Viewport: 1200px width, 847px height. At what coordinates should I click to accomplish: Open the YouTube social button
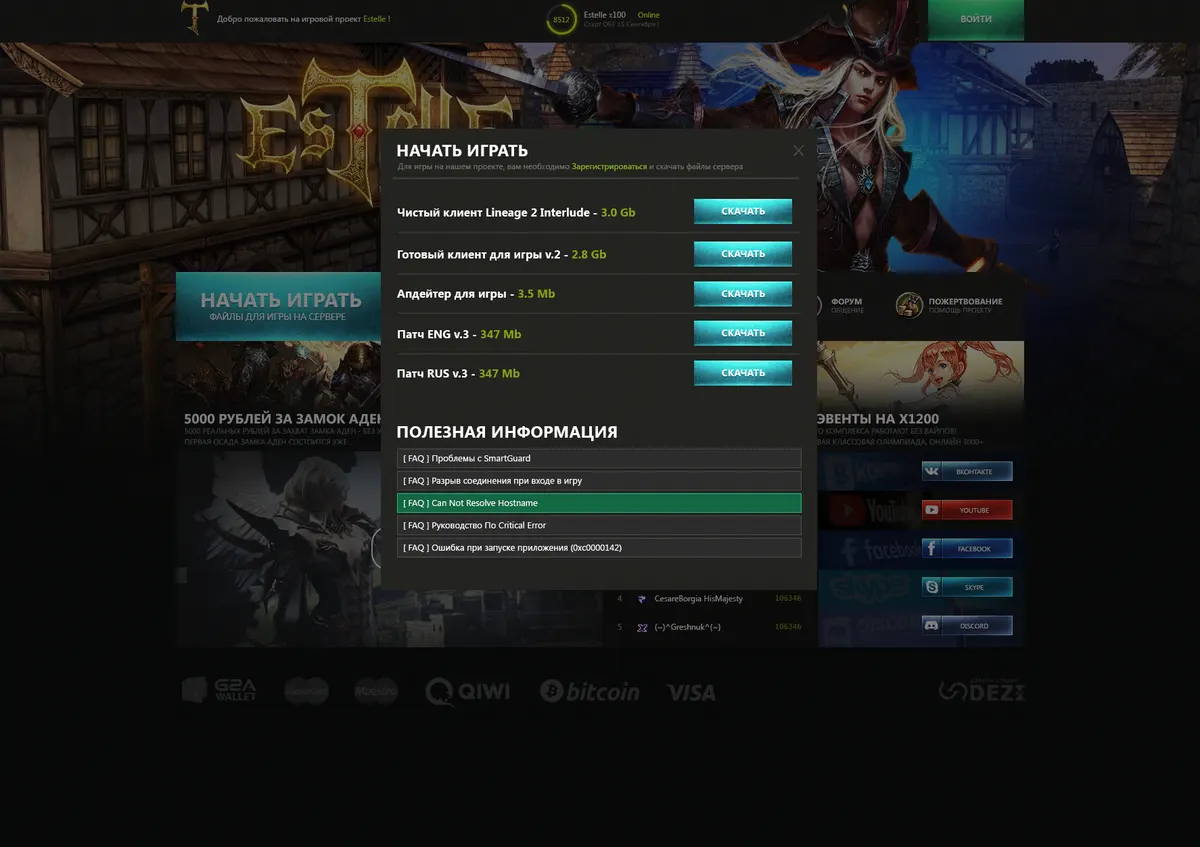pos(967,510)
